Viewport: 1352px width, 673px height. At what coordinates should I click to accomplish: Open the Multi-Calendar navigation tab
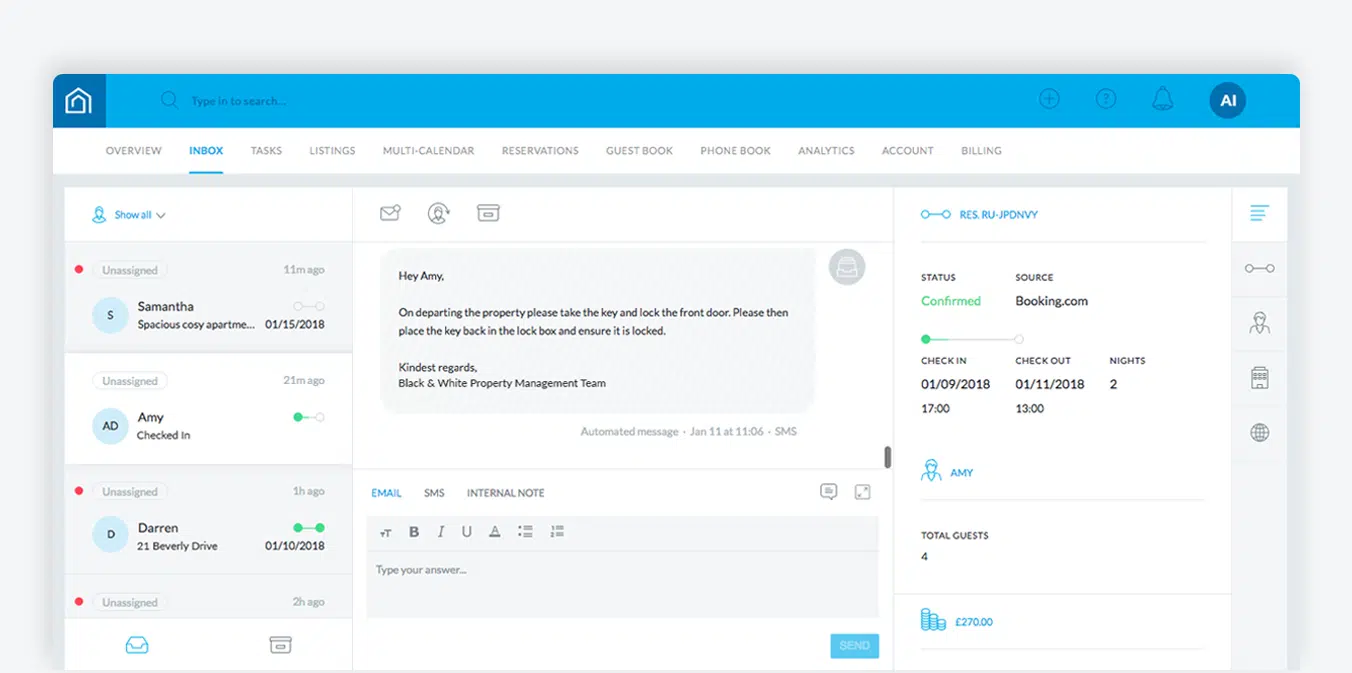428,150
